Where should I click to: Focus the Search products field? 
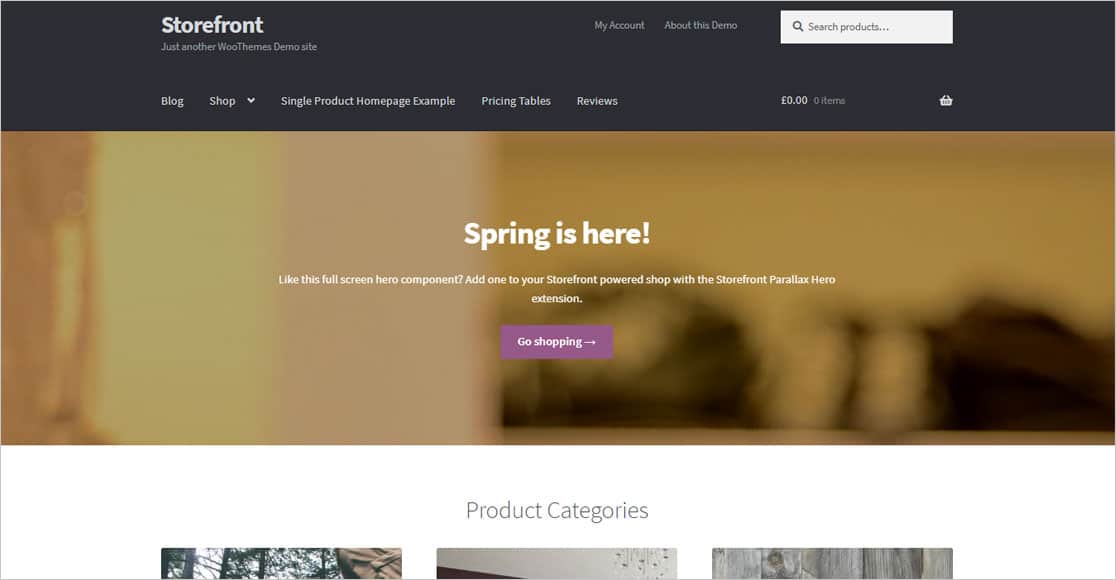(866, 27)
